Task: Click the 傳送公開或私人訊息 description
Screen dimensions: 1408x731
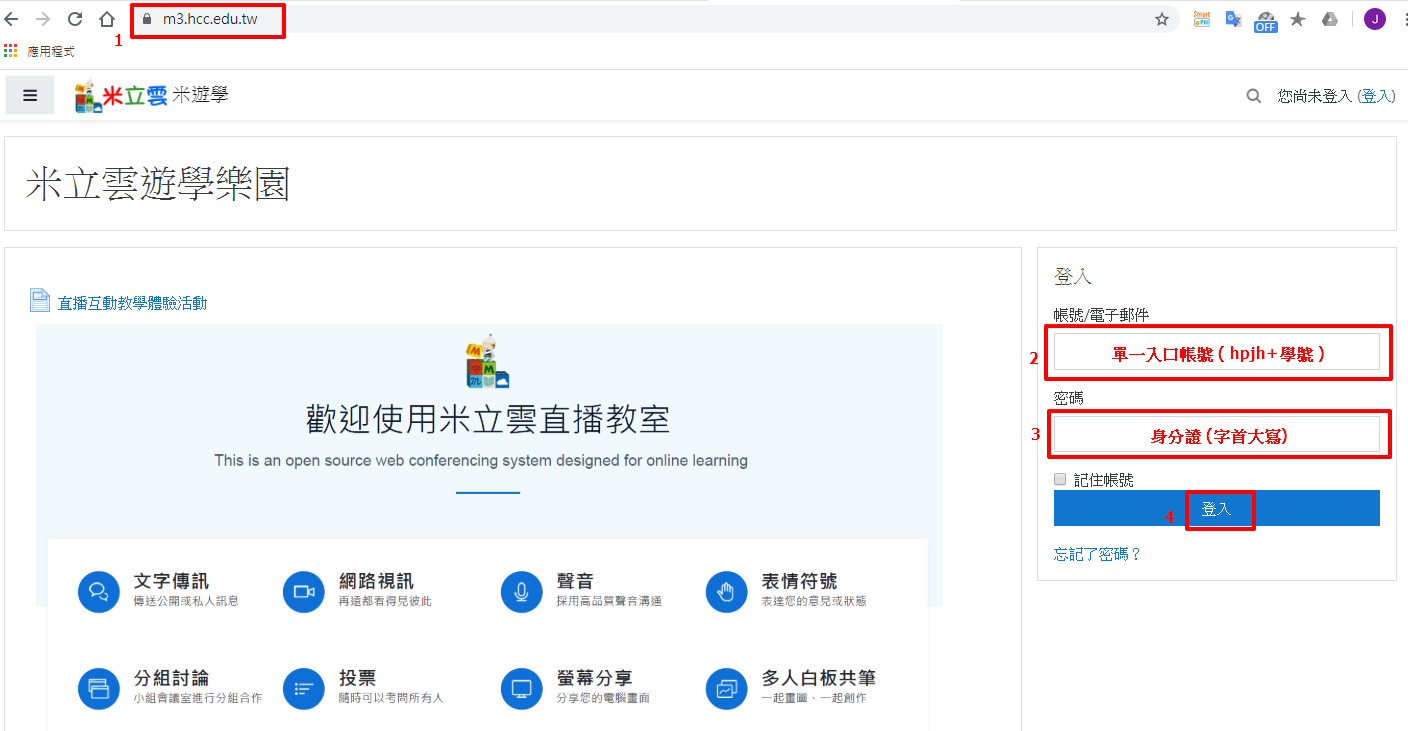Action: click(186, 601)
